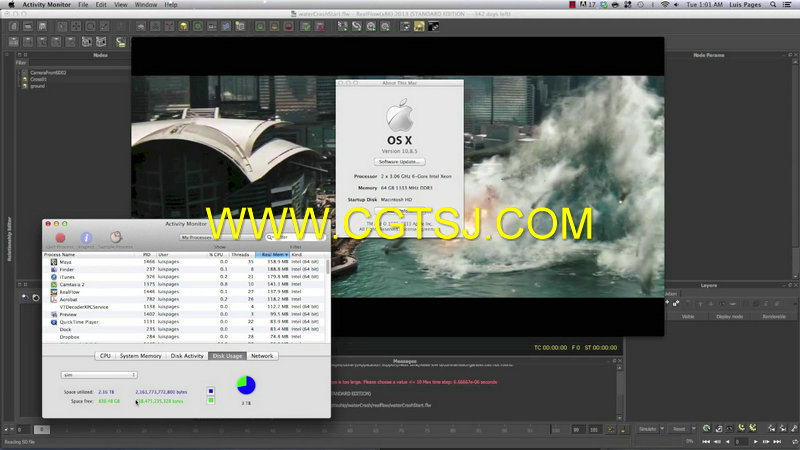Image resolution: width=800 pixels, height=450 pixels.
Task: Click the Filter search field in Activity Monitor
Action: pyautogui.click(x=296, y=237)
